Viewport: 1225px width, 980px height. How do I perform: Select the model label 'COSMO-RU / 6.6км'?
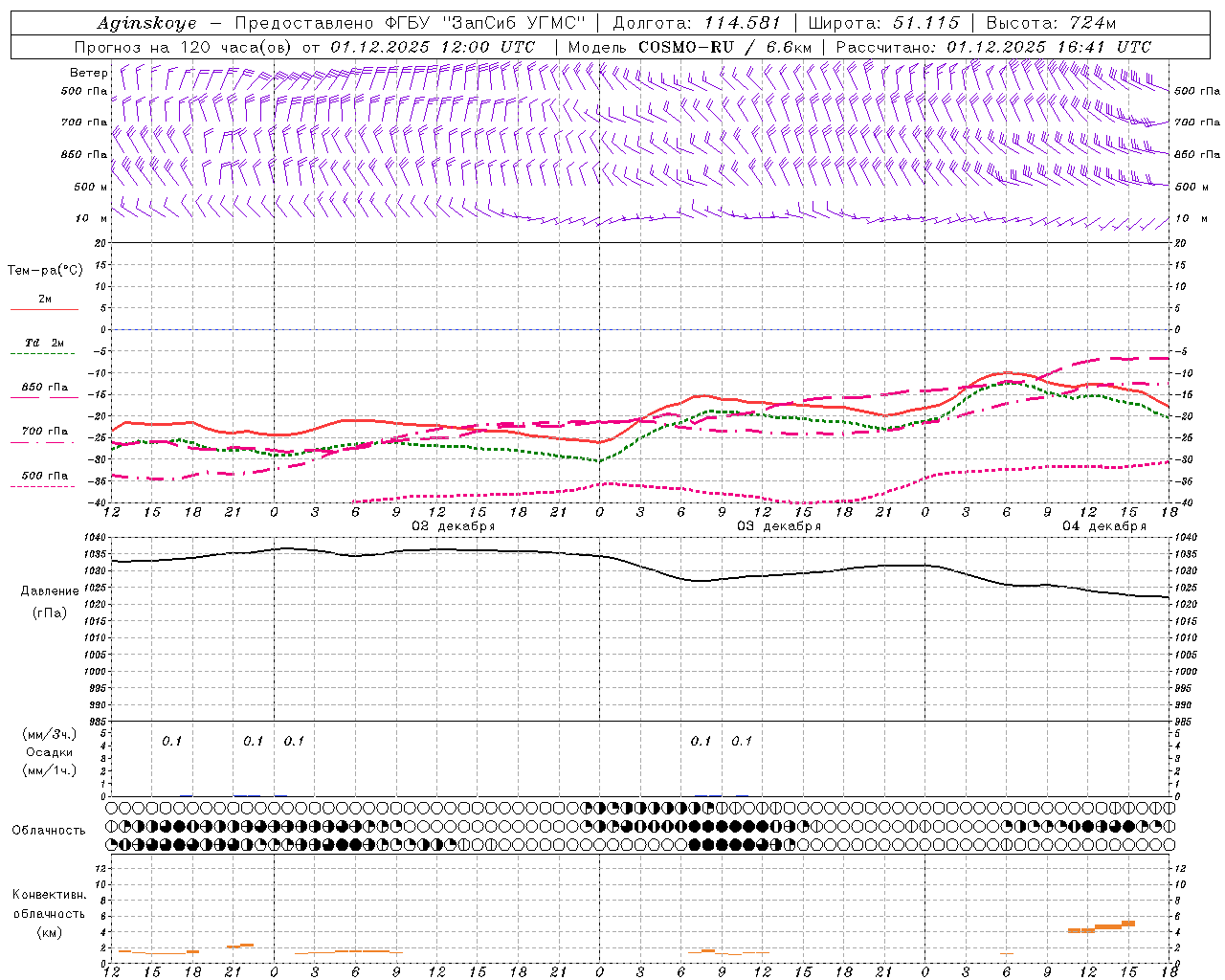point(724,47)
